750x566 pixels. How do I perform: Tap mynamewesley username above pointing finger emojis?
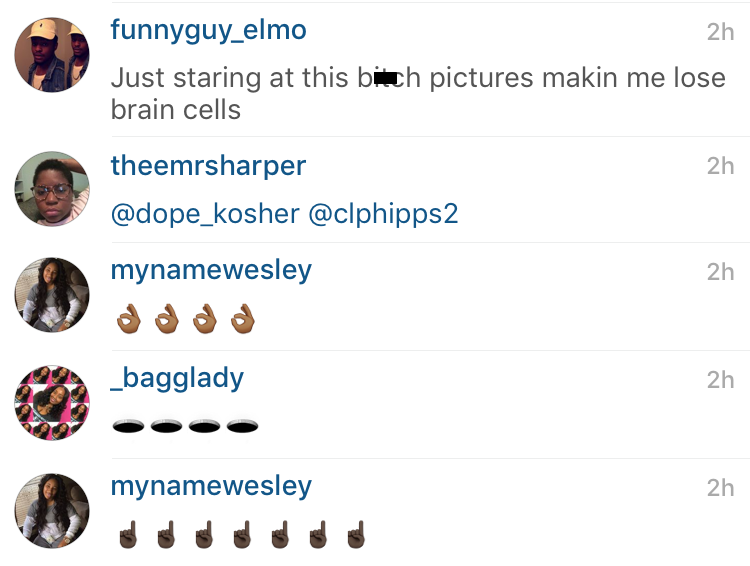coord(211,487)
